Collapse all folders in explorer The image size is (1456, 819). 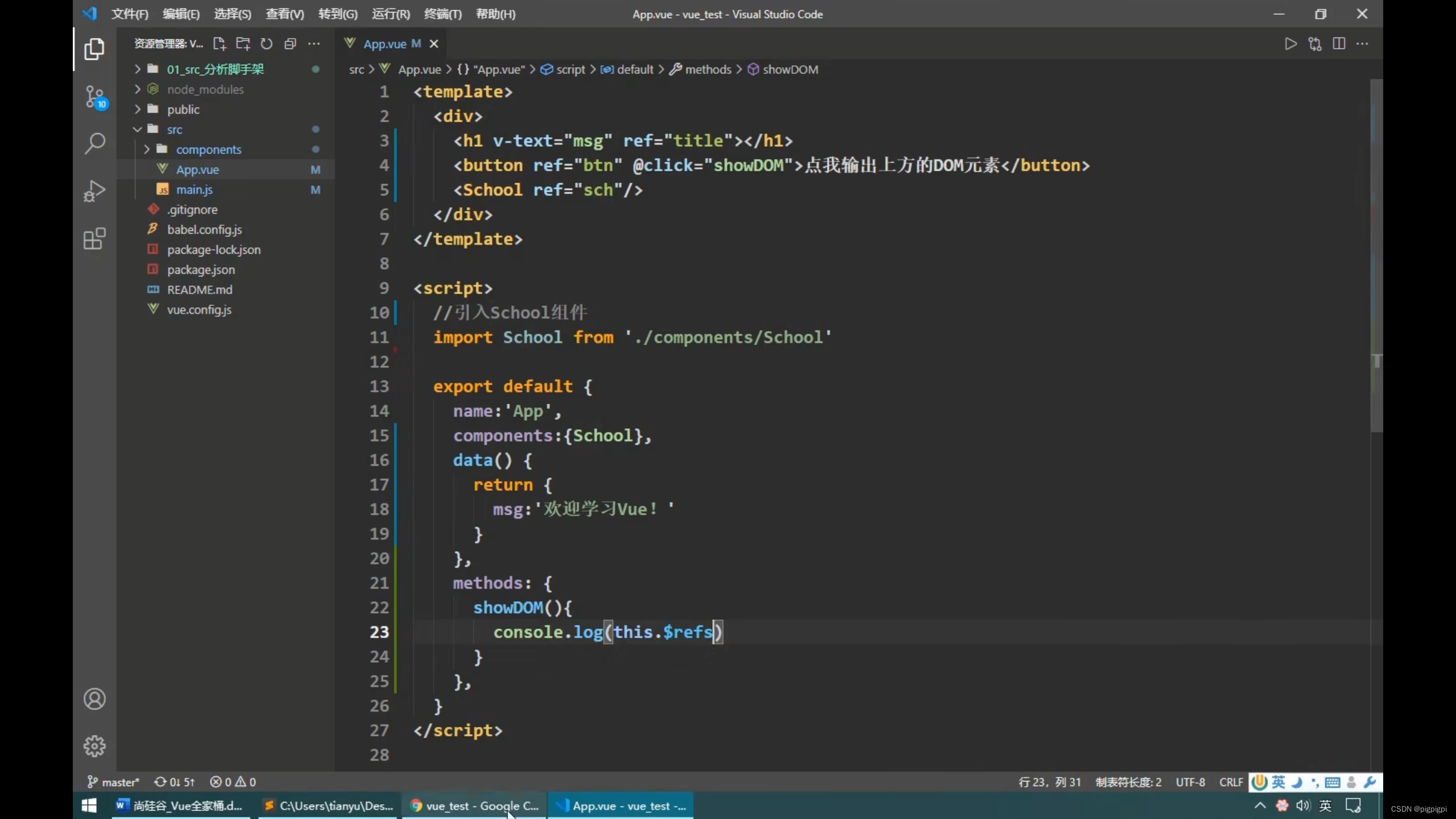click(x=290, y=44)
